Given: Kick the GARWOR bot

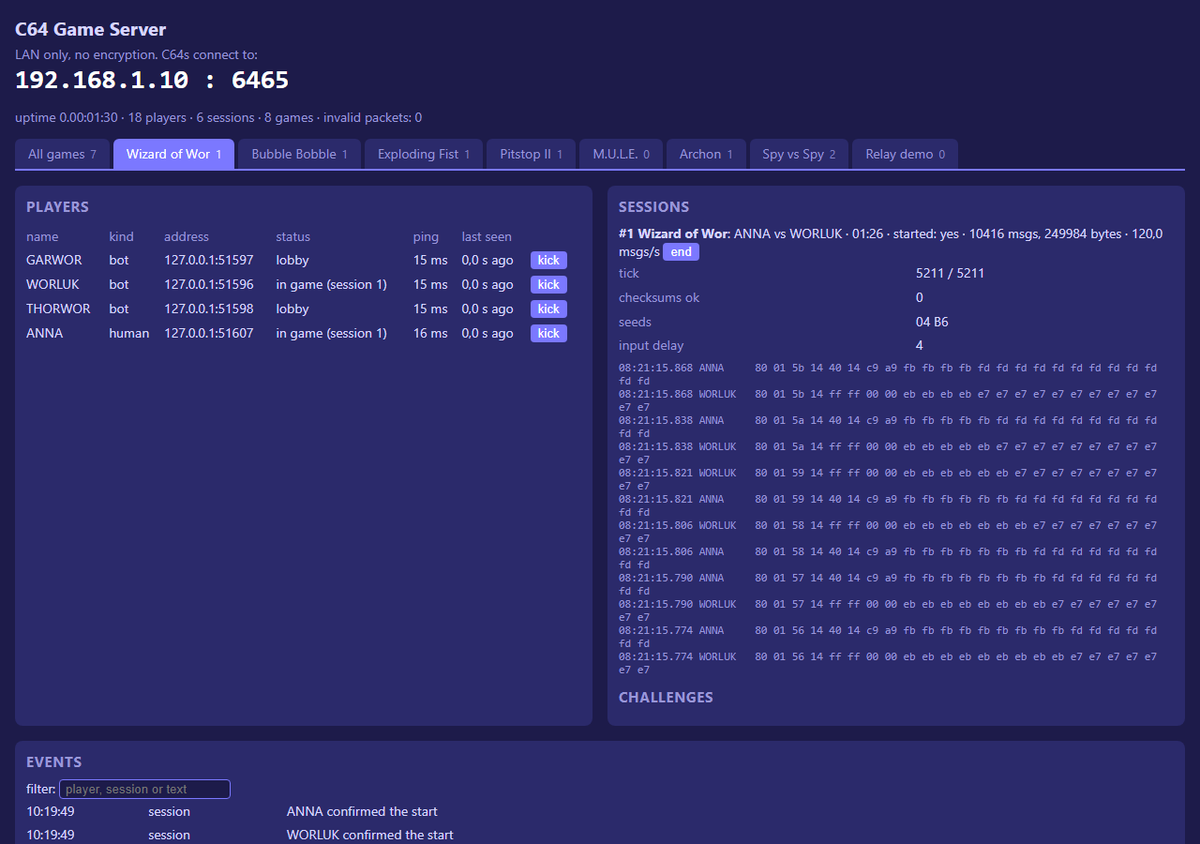Looking at the screenshot, I should (x=548, y=260).
